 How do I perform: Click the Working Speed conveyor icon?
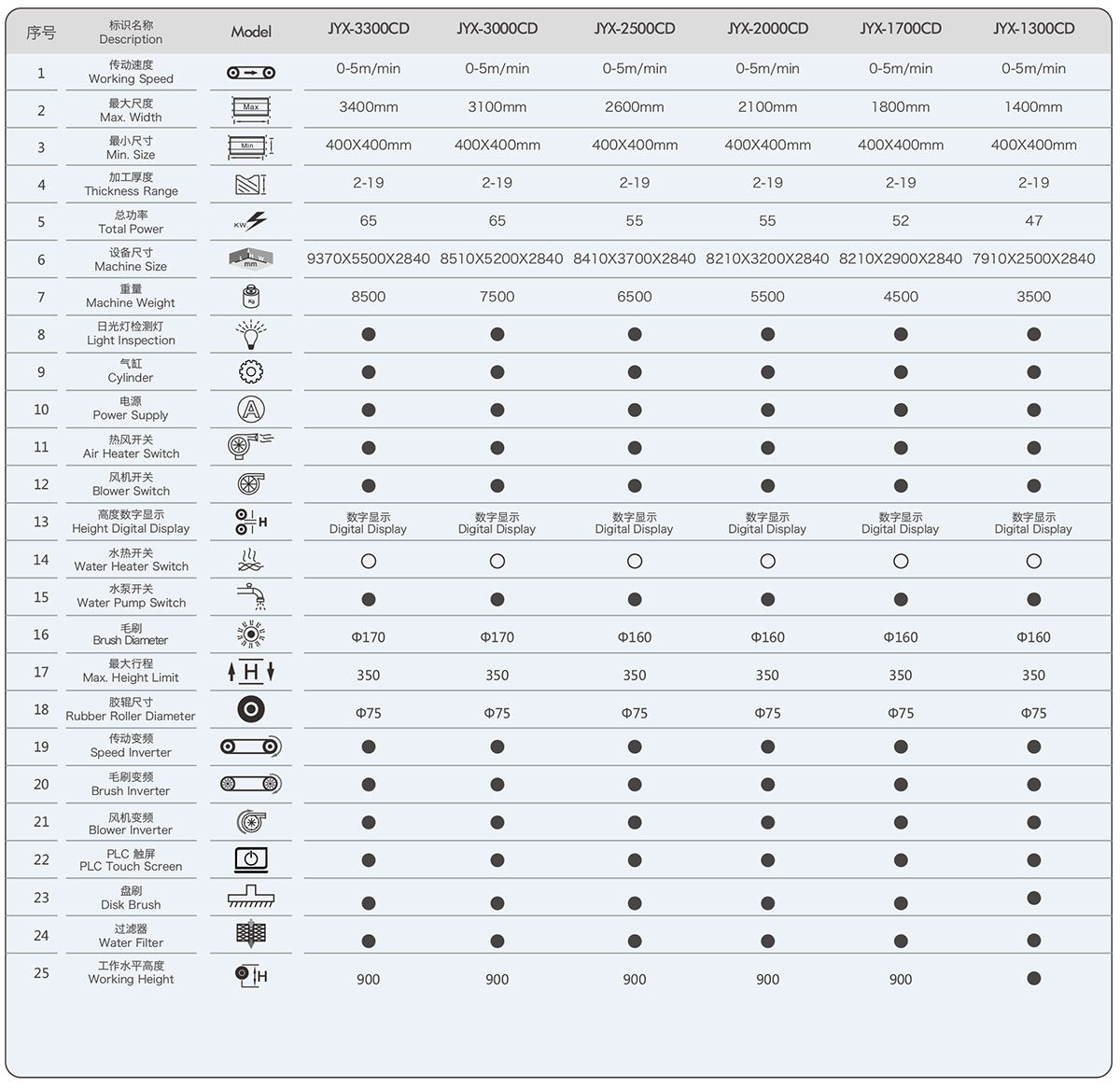pyautogui.click(x=250, y=72)
